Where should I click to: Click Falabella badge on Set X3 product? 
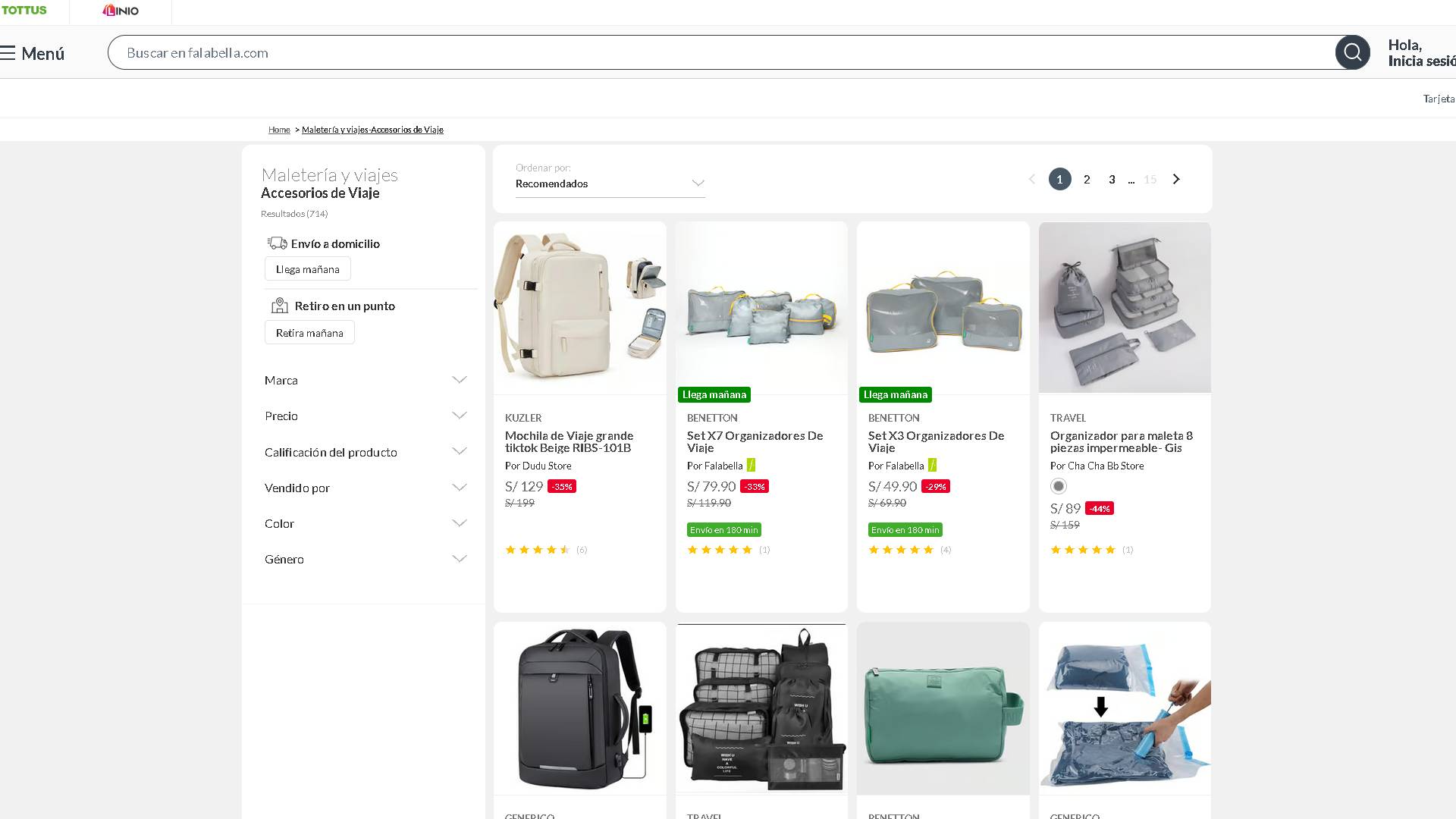click(932, 465)
